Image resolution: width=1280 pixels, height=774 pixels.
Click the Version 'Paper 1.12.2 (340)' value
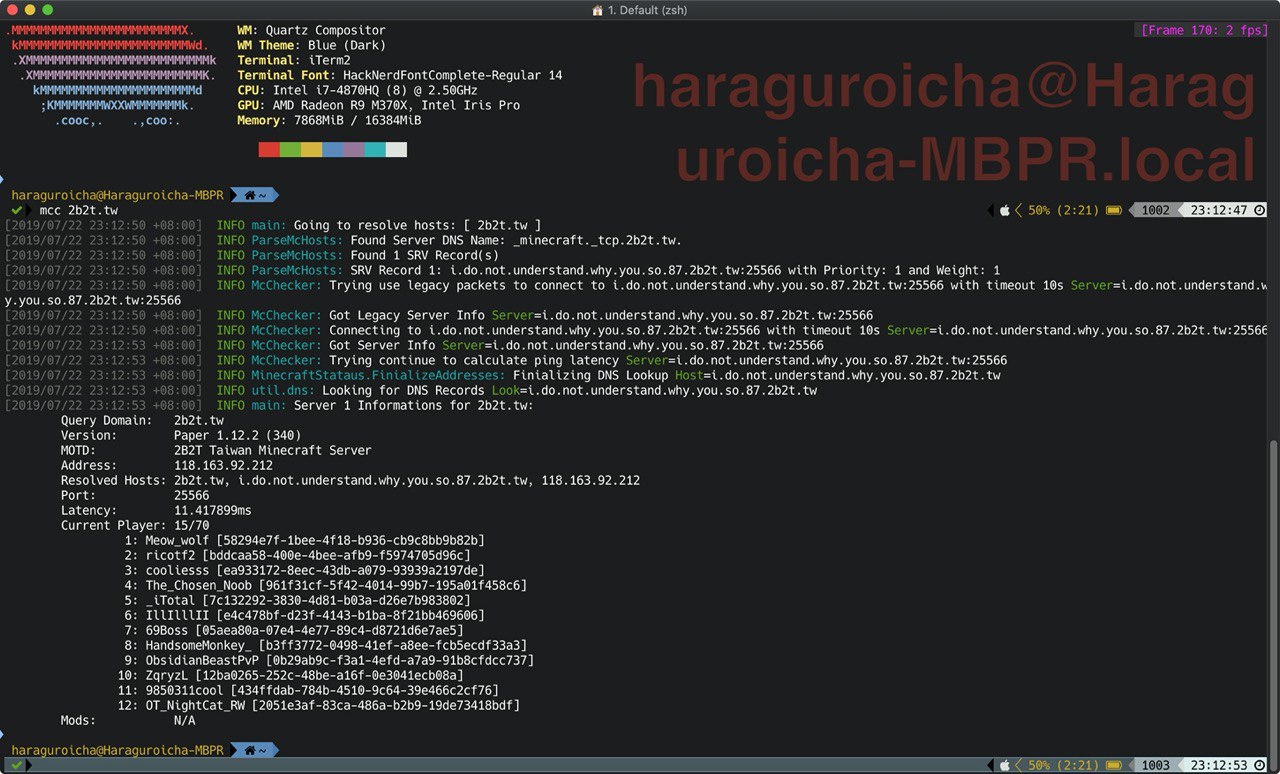(x=237, y=435)
